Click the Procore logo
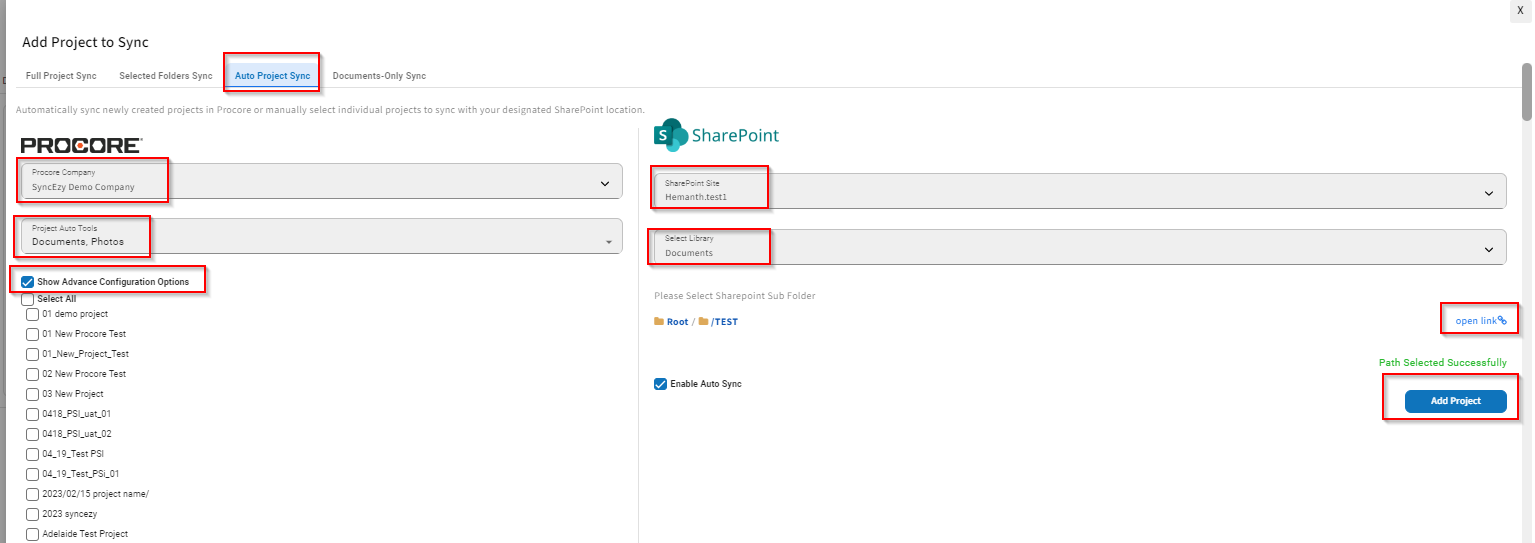This screenshot has height=543, width=1535. (x=81, y=145)
